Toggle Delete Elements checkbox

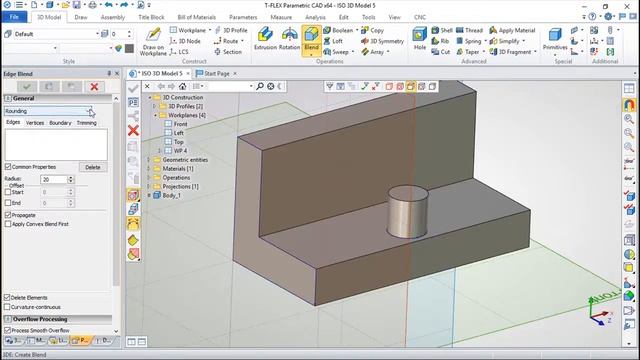[x=7, y=297]
